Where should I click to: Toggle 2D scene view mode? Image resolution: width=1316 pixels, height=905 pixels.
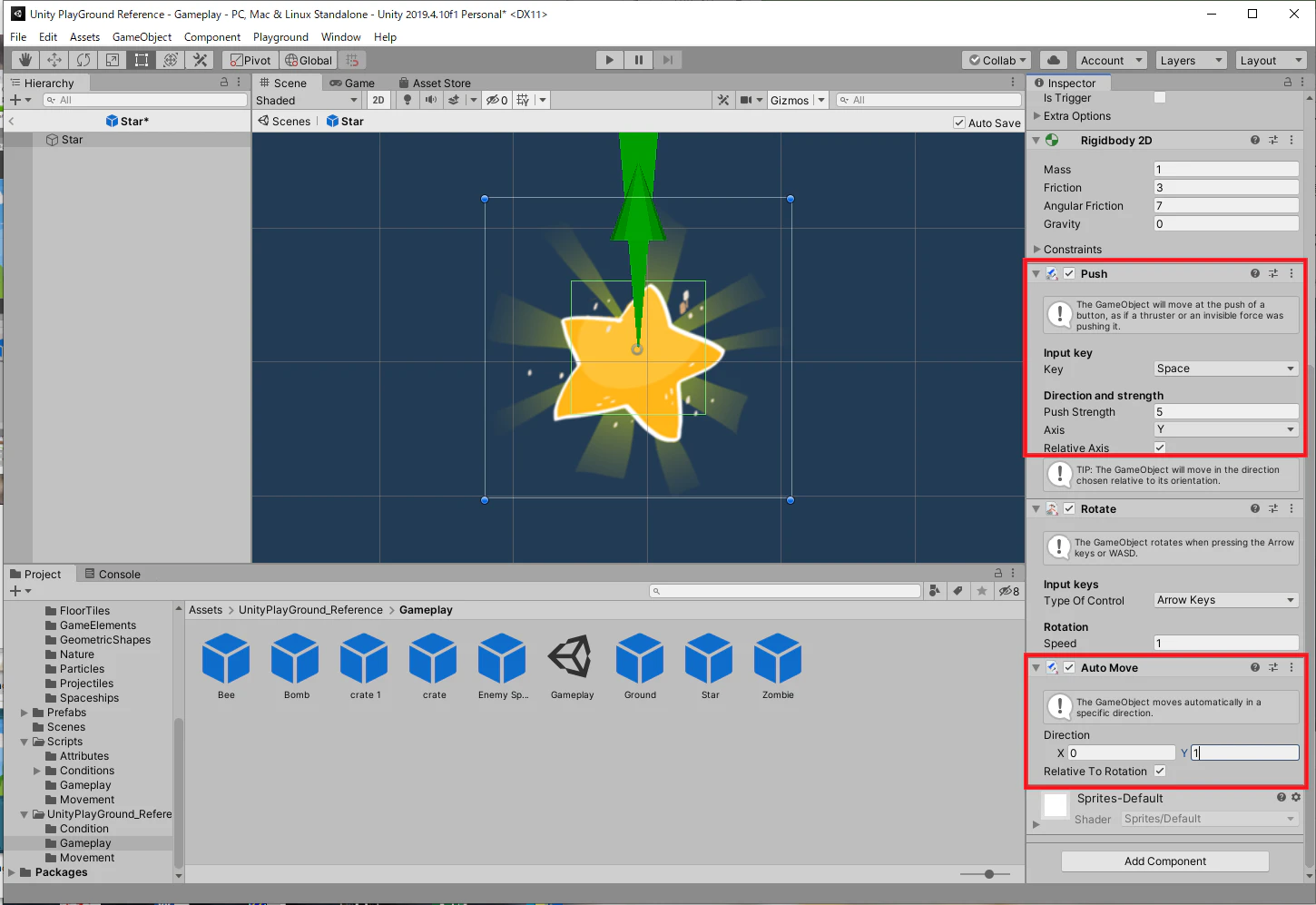tap(378, 100)
